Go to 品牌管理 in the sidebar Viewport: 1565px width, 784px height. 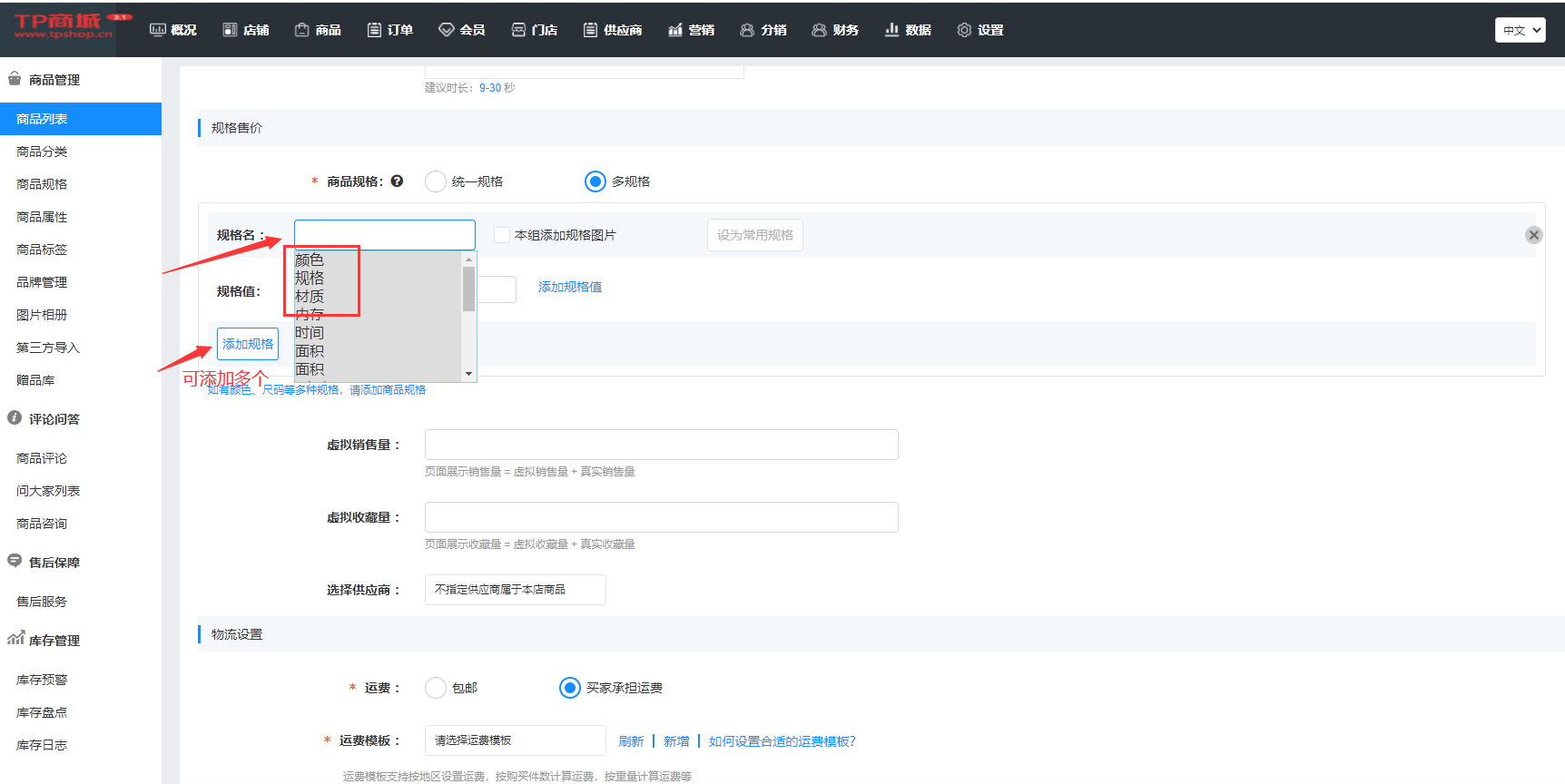[42, 282]
